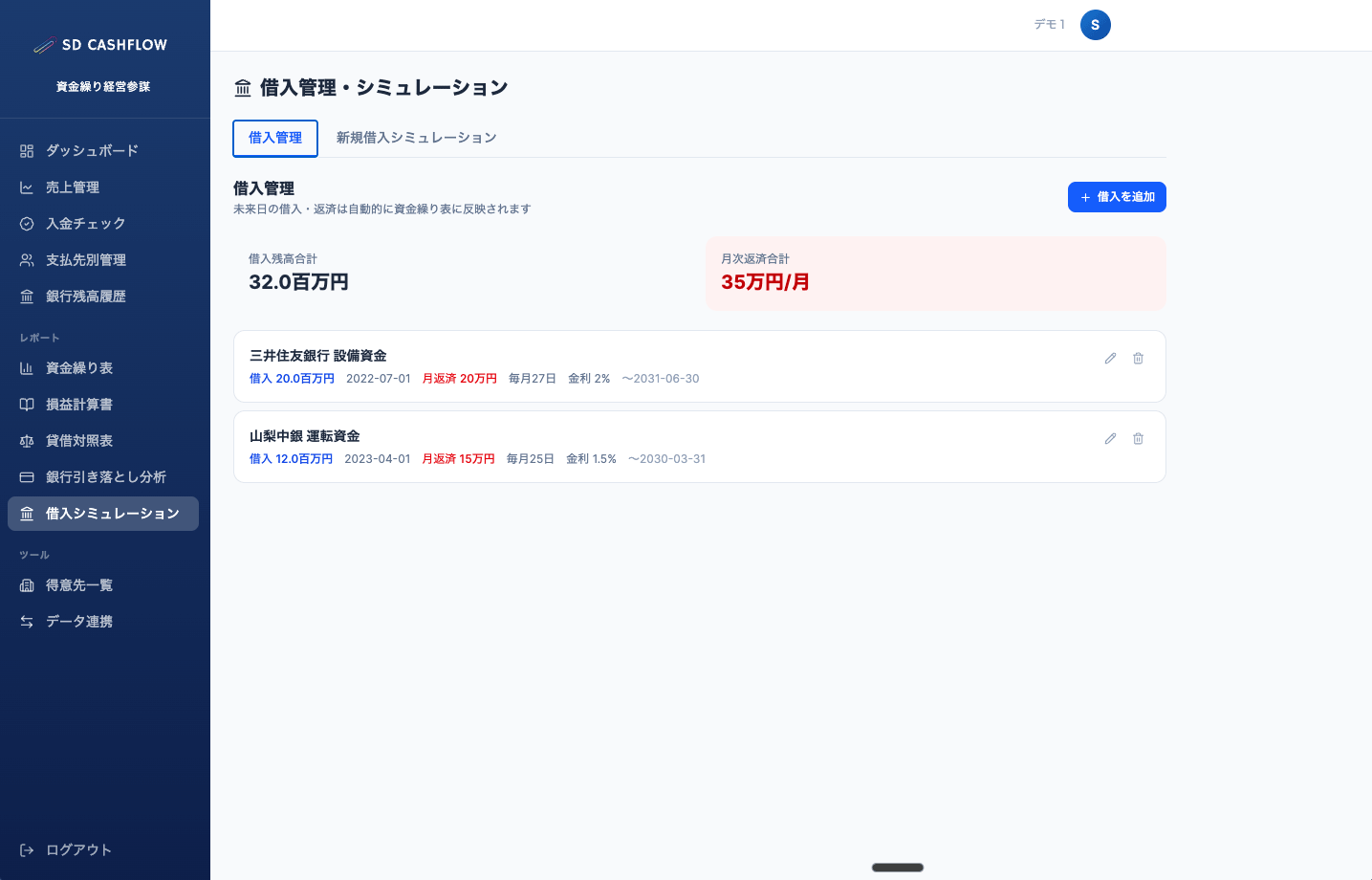
Task: Click the 貸借対照表 scales icon
Action: (x=27, y=441)
